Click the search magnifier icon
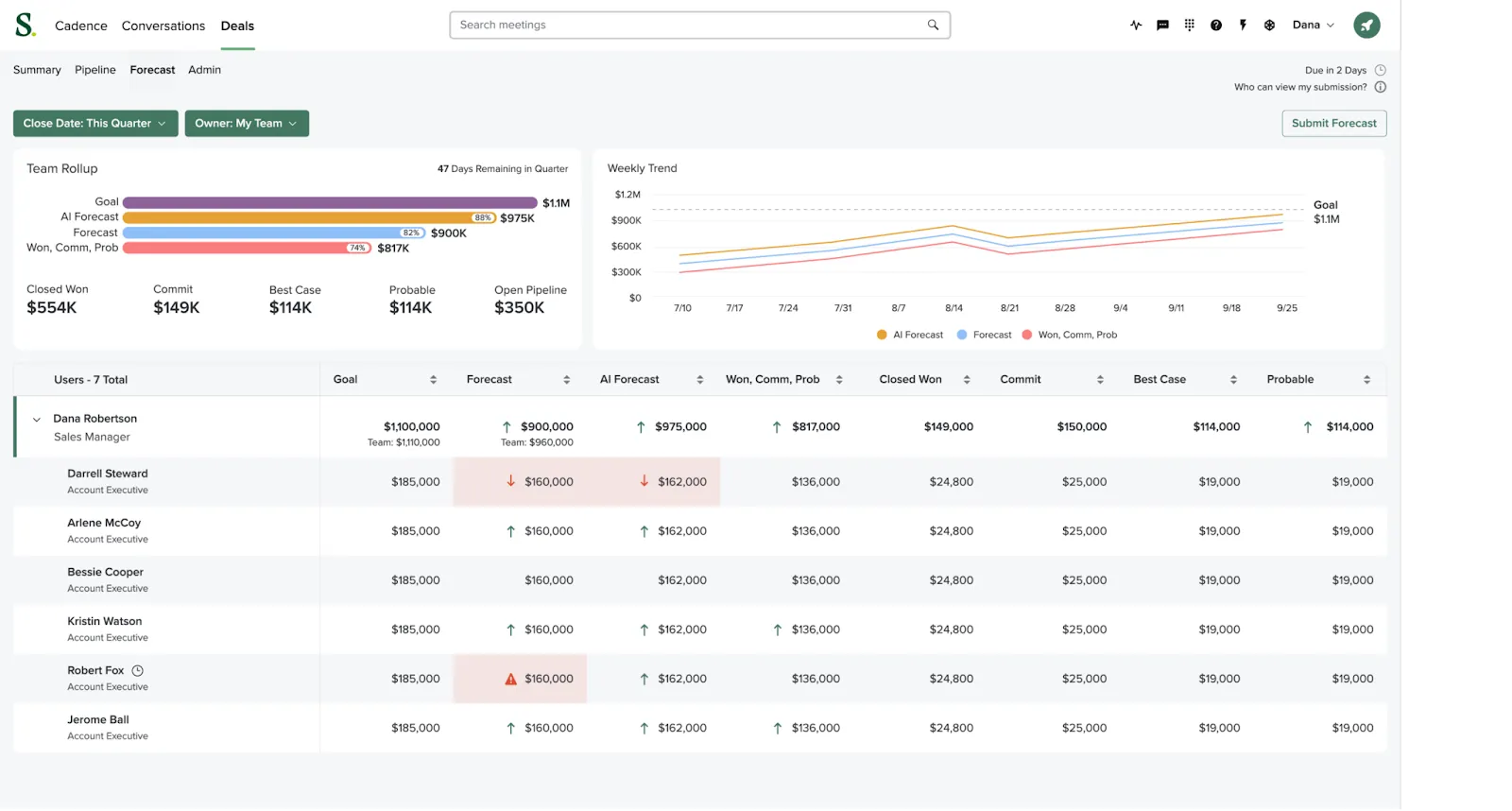1512x811 pixels. (x=933, y=26)
